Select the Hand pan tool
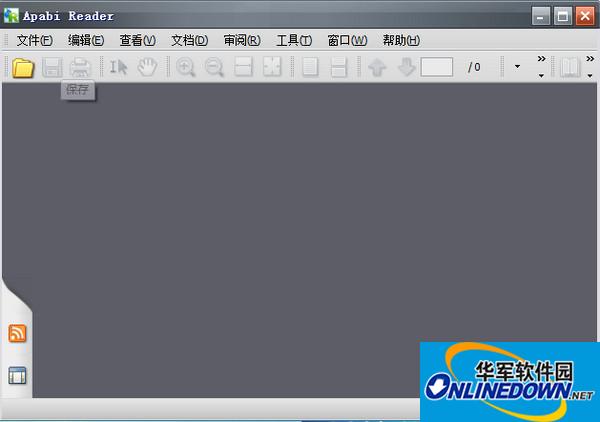This screenshot has height=422, width=600. (x=147, y=67)
